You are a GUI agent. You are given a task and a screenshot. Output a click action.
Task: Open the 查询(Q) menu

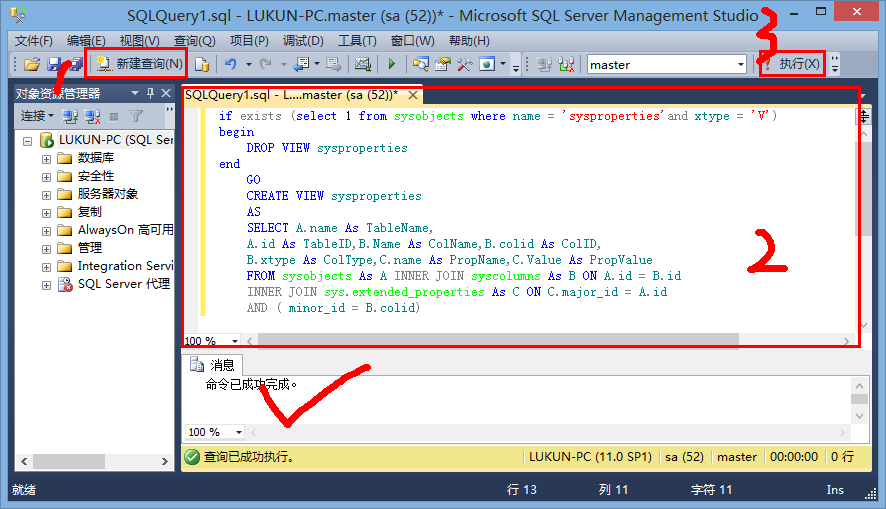pyautogui.click(x=194, y=41)
